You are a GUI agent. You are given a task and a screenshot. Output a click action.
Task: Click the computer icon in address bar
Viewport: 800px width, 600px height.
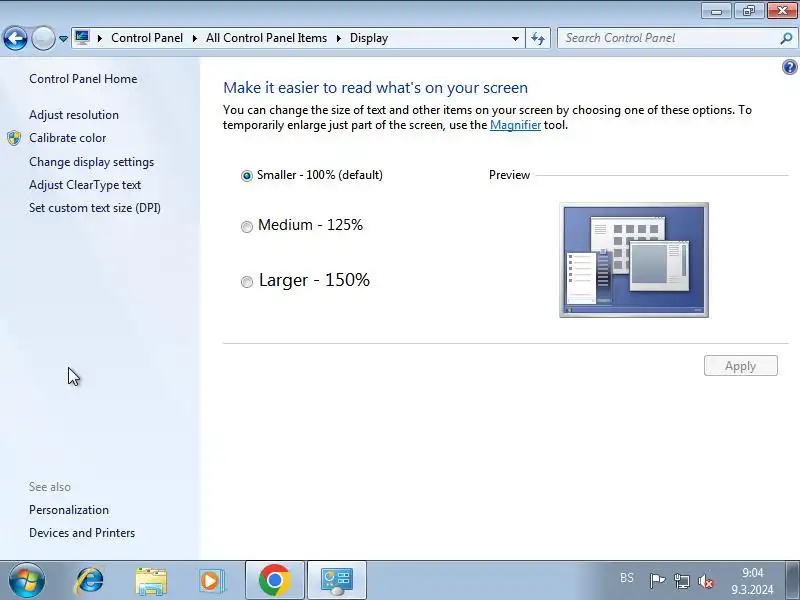(x=82, y=38)
